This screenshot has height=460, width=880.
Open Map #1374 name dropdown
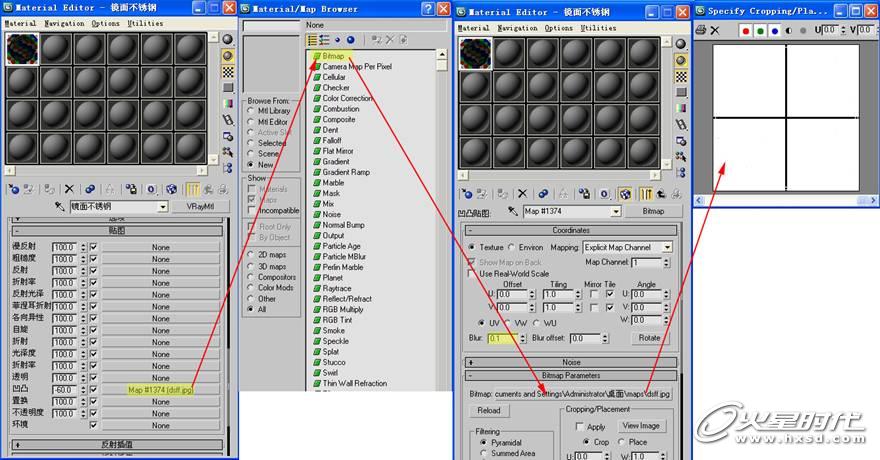click(616, 211)
